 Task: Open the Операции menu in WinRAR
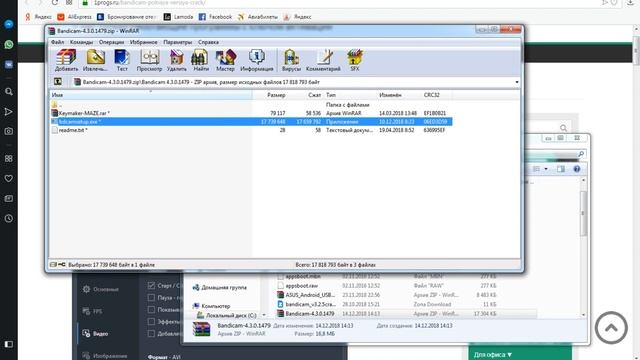click(x=111, y=42)
